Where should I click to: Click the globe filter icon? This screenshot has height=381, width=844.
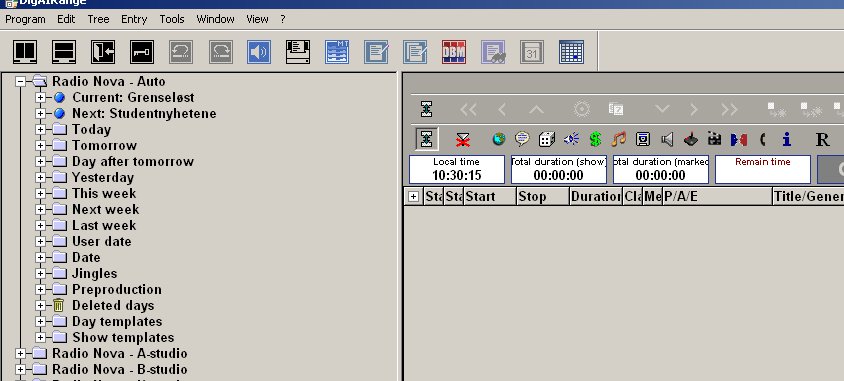pos(499,139)
